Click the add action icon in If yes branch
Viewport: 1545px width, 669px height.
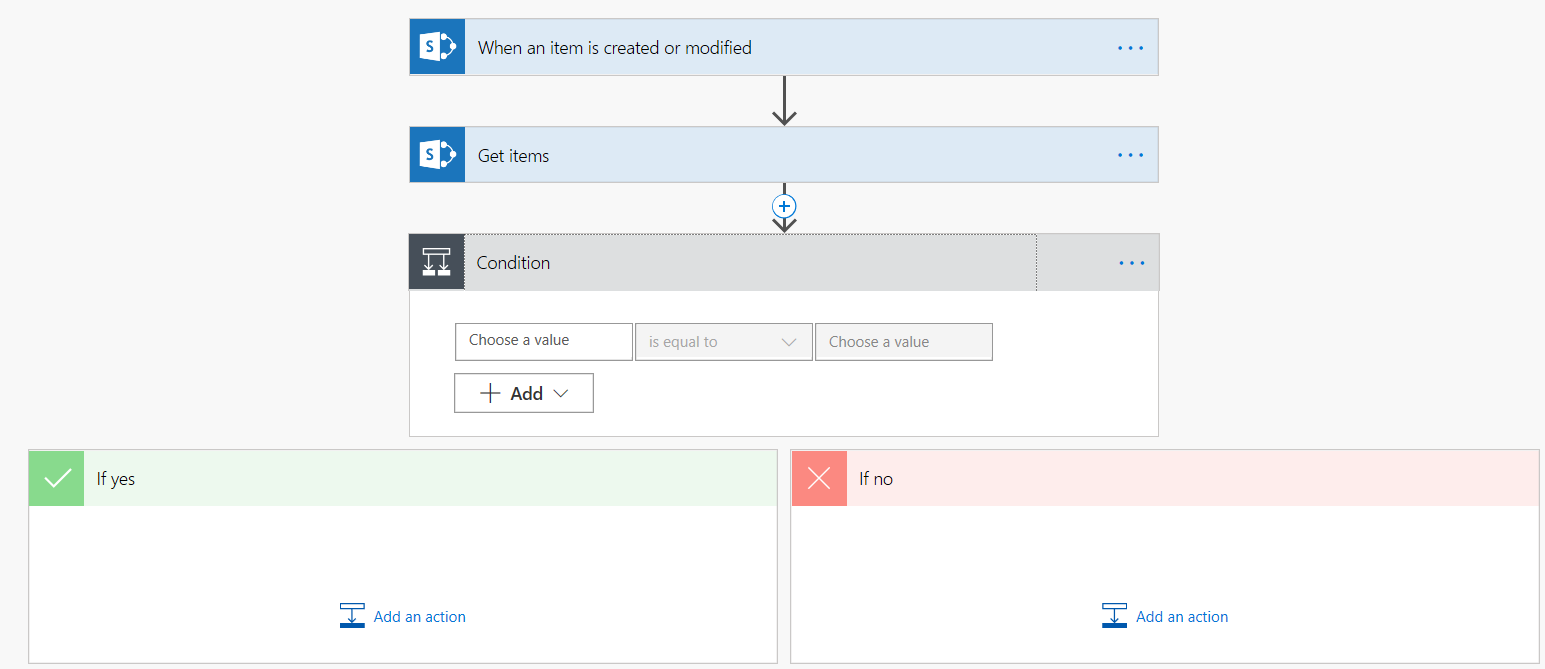point(351,615)
